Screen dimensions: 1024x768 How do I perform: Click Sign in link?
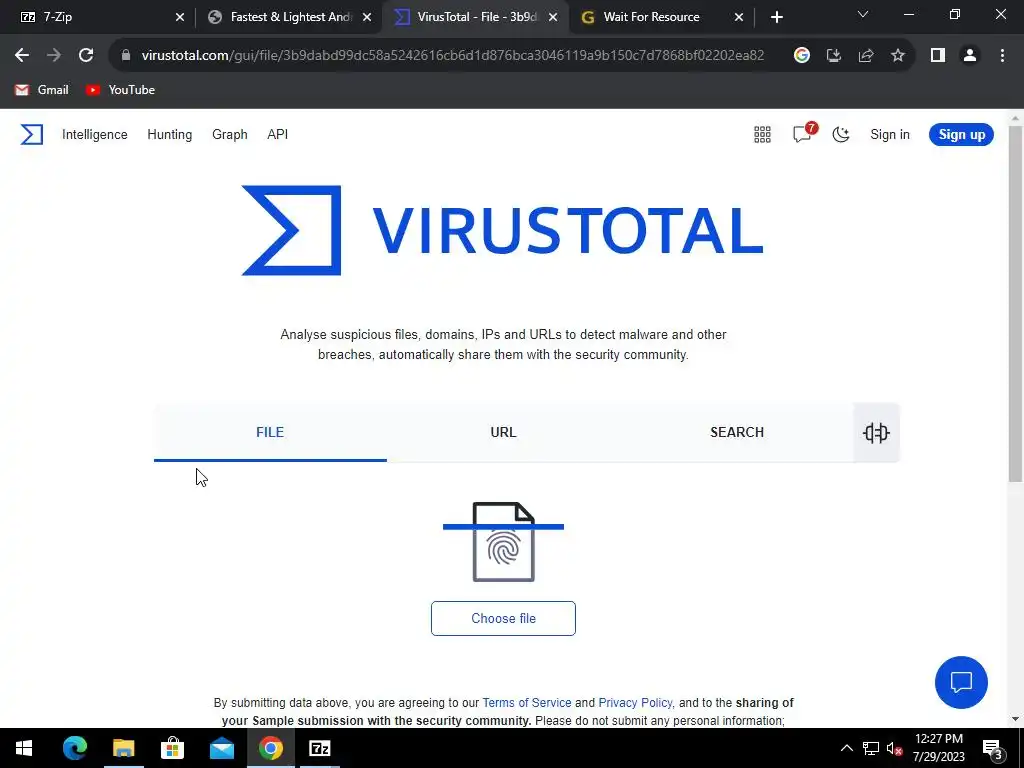click(x=889, y=135)
